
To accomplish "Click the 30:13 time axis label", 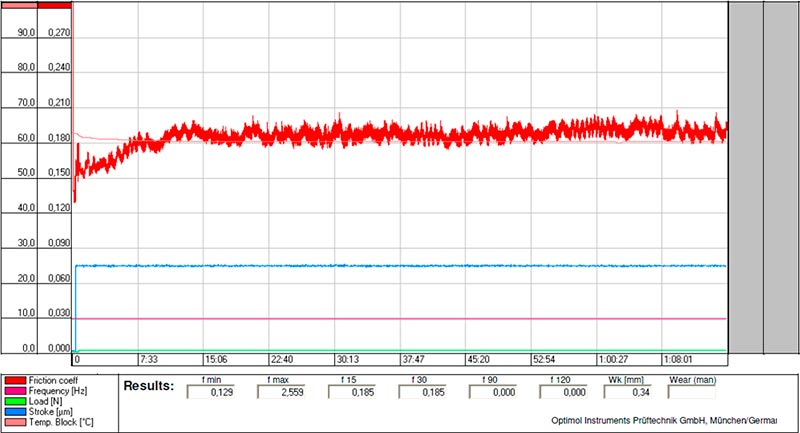I will point(347,359).
